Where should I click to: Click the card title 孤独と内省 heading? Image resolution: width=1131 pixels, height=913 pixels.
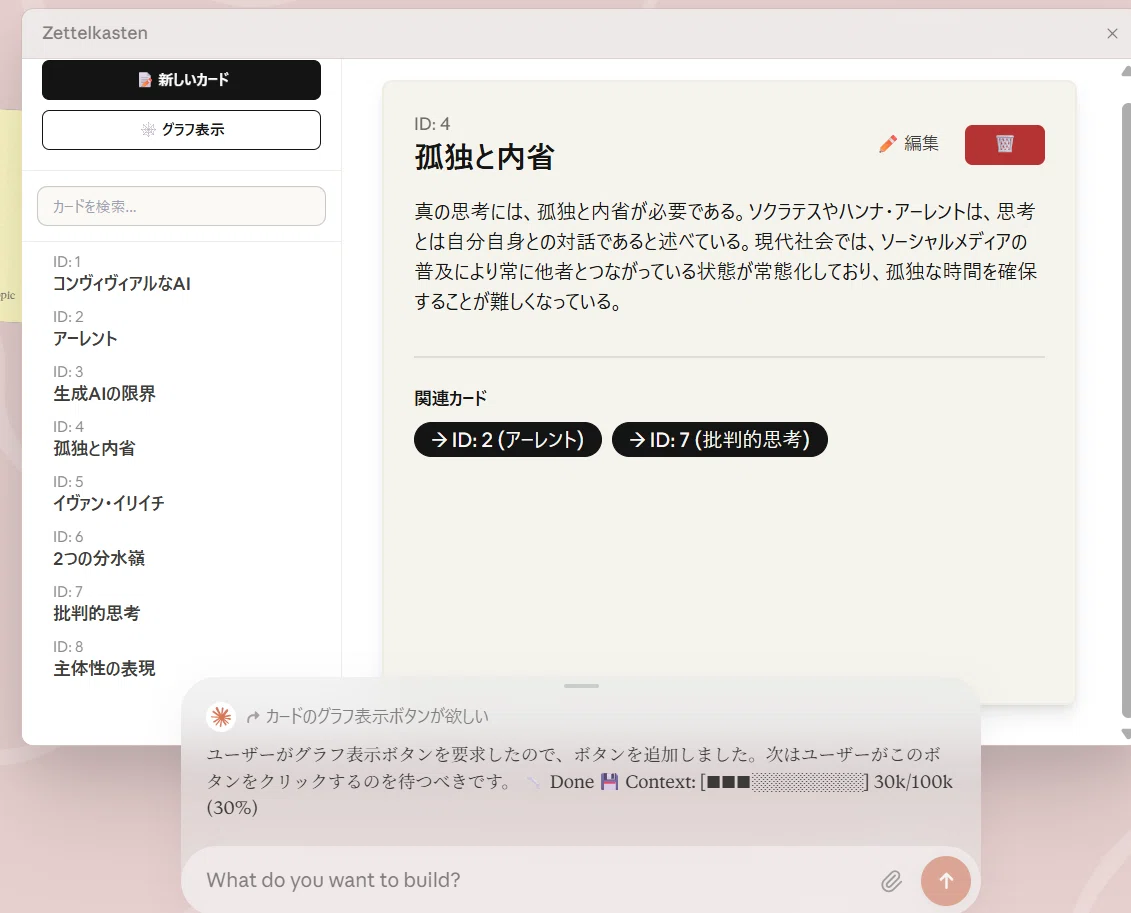[484, 156]
